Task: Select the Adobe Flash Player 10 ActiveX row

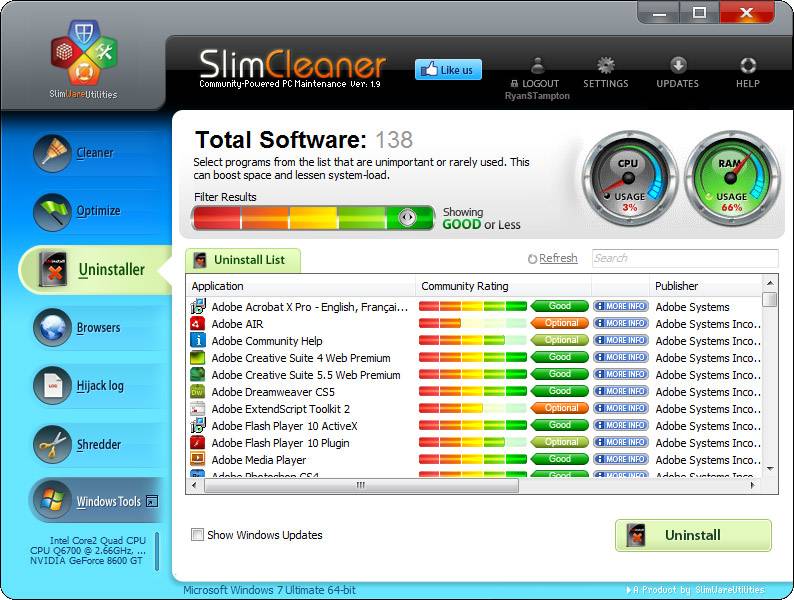Action: (474, 426)
